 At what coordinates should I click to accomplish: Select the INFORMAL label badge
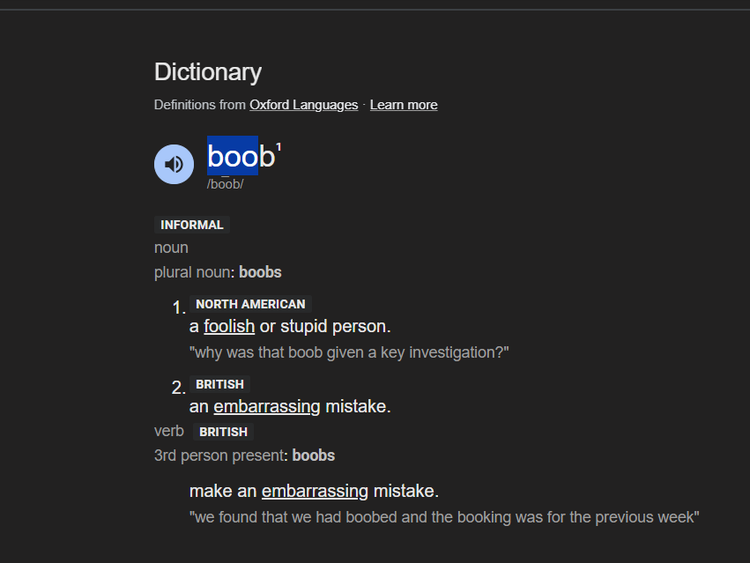[192, 225]
